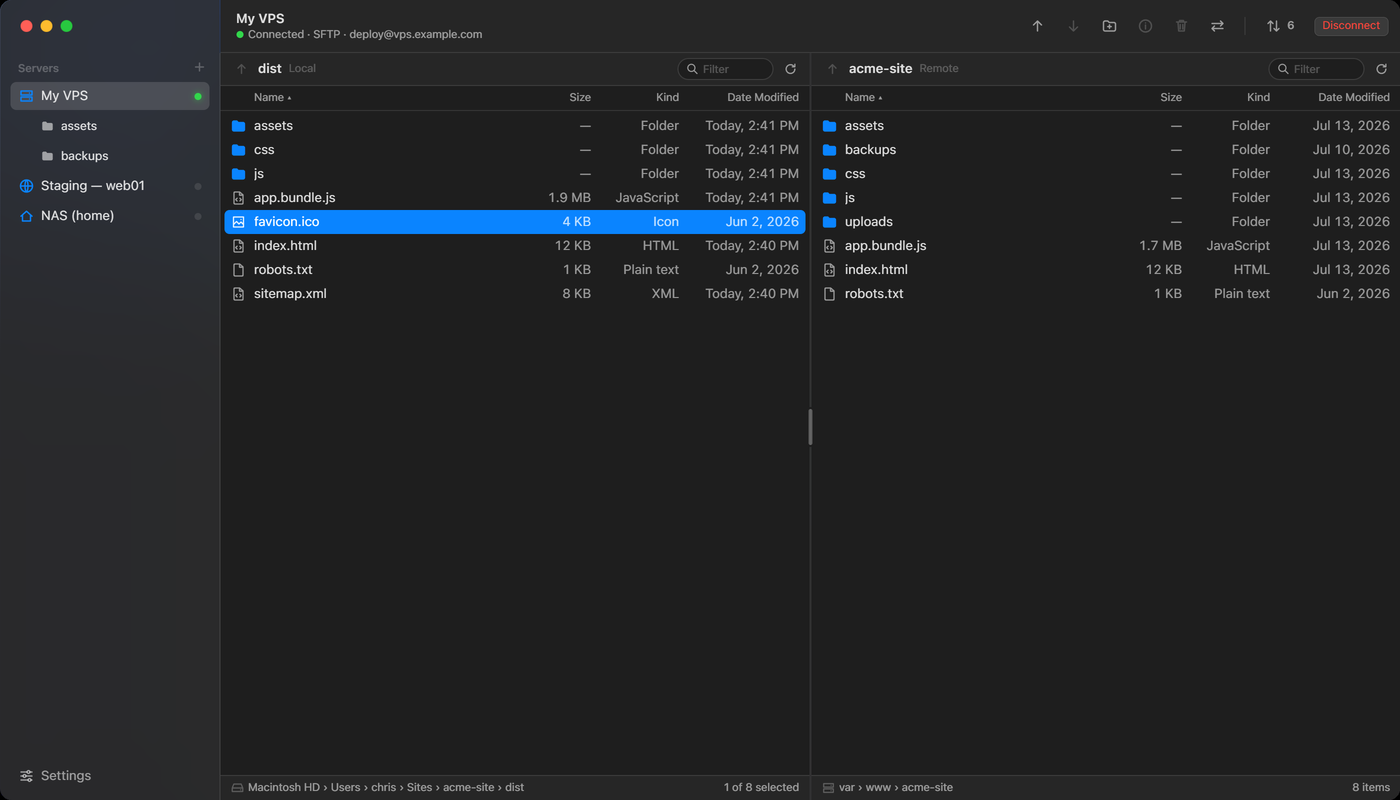Select the NAS (home) server
This screenshot has height=800, width=1400.
point(110,216)
